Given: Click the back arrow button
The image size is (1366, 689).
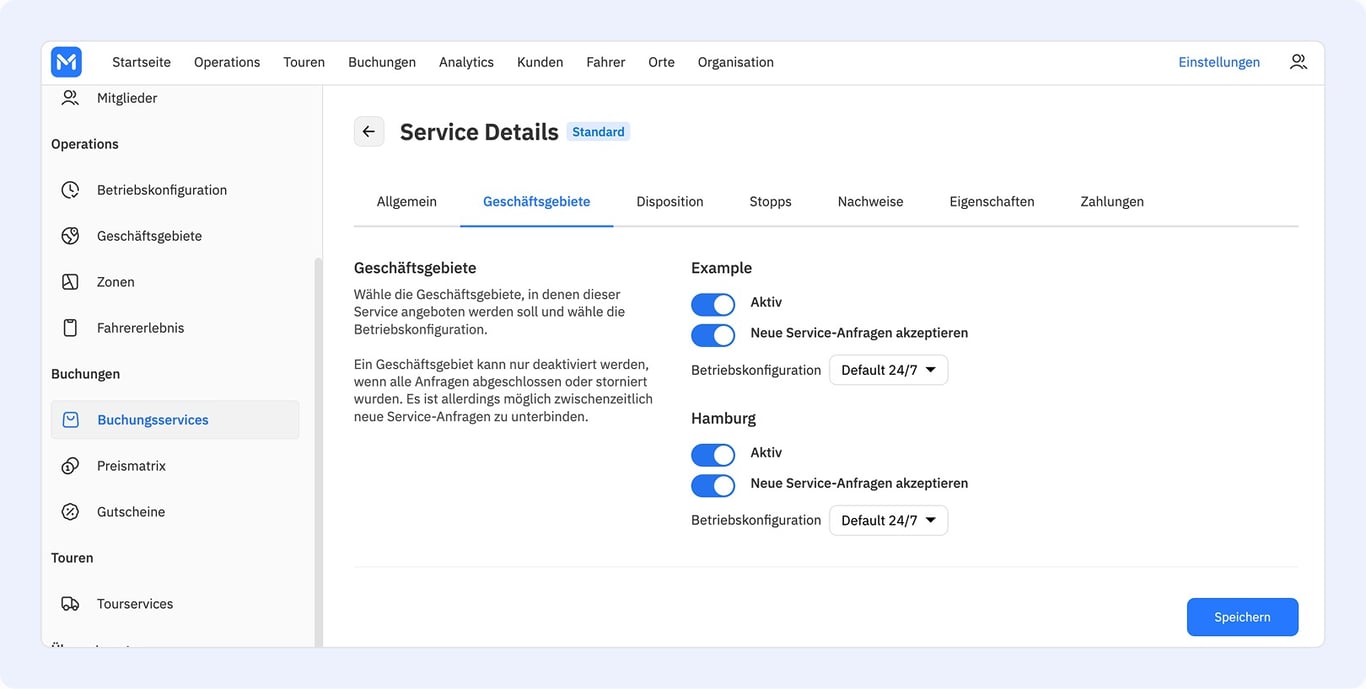Looking at the screenshot, I should click(369, 131).
